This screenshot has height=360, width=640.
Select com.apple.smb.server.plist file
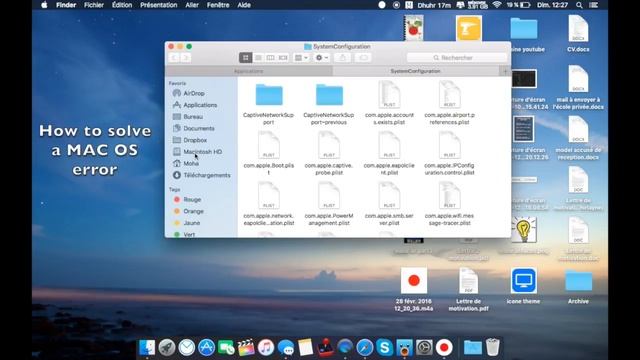[389, 204]
